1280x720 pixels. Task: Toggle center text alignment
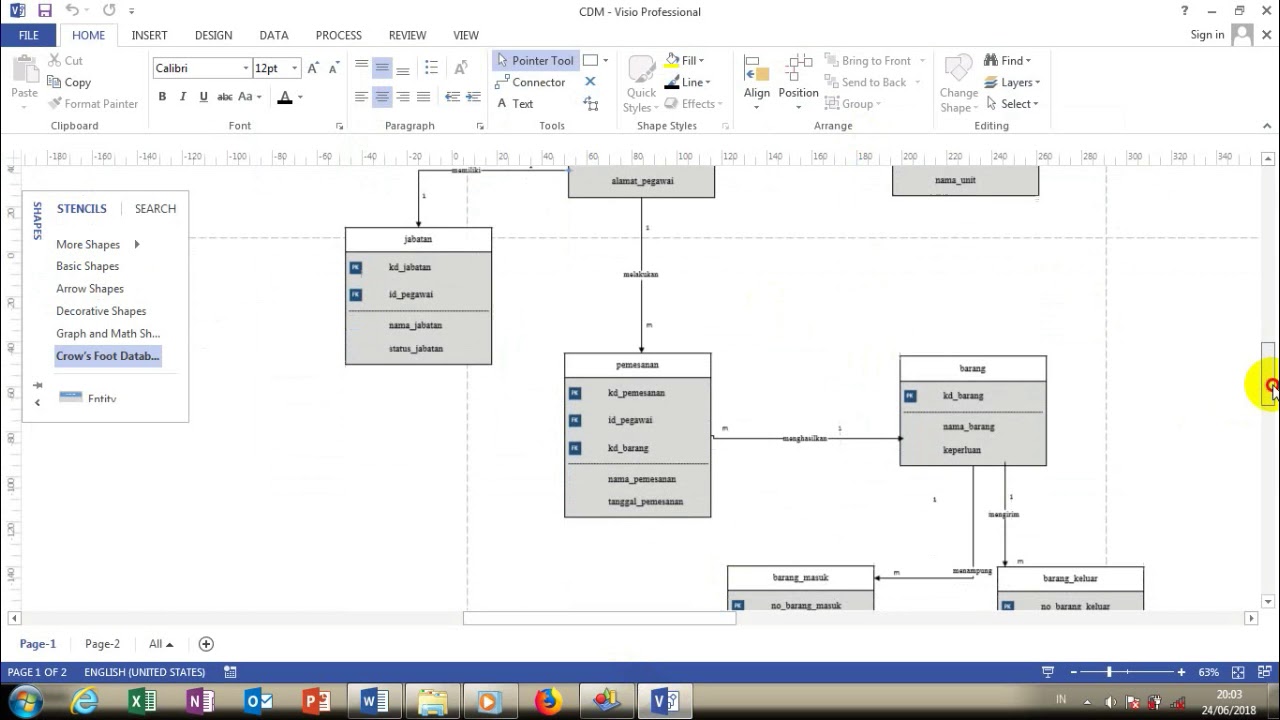(381, 97)
